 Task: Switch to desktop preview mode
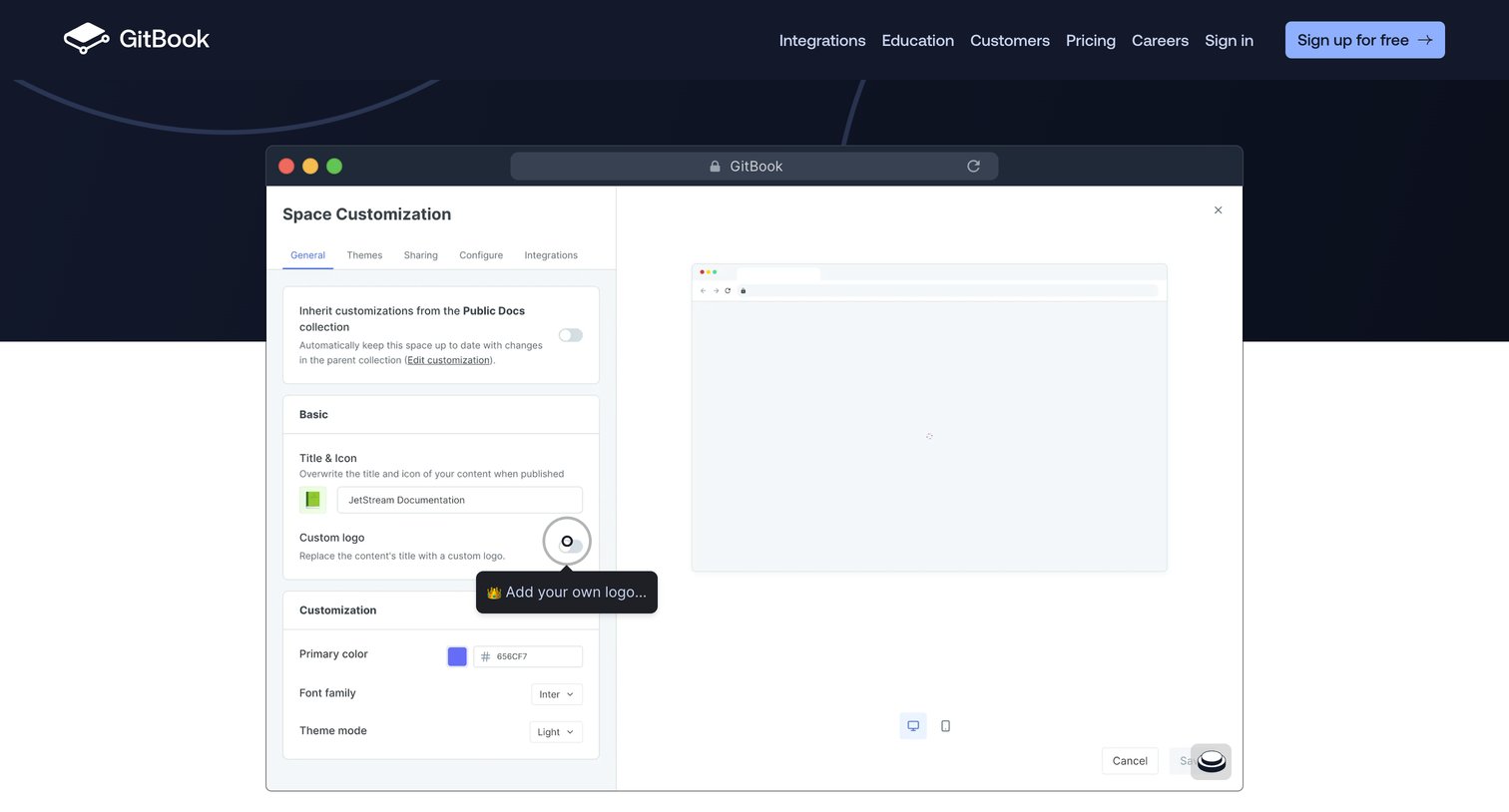point(913,726)
